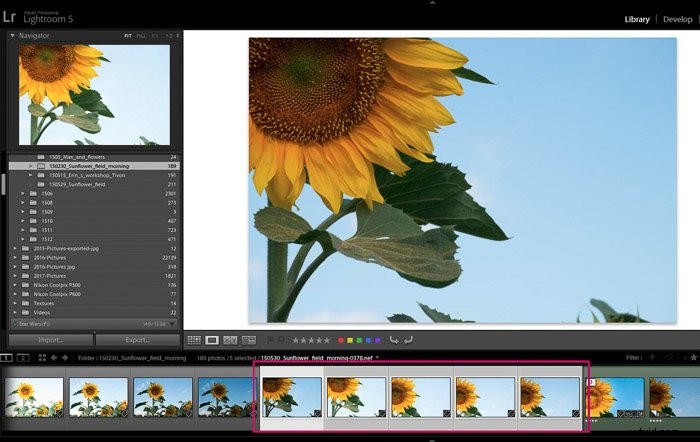
Task: Select 150529_Sunflower_field folder
Action: coord(77,184)
